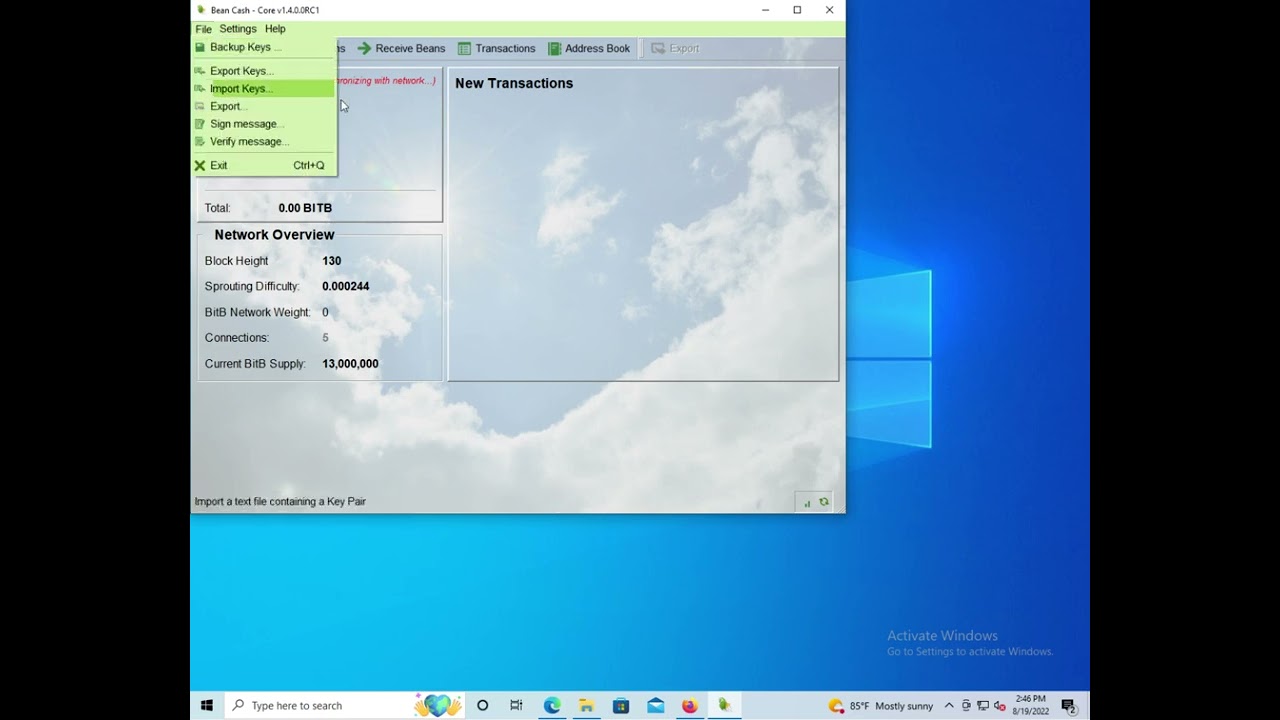Open the Transactions tab
This screenshot has height=720, width=1280.
497,48
